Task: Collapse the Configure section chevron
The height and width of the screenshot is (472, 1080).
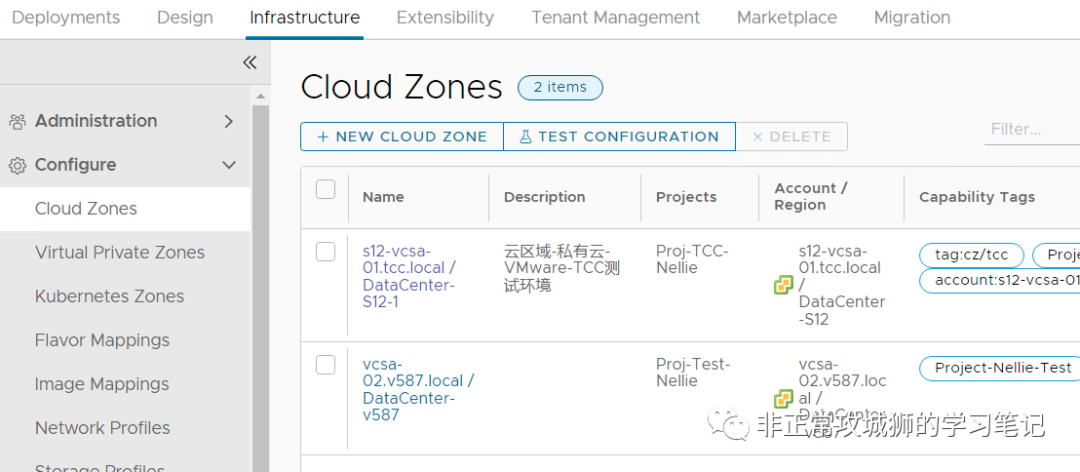Action: pyautogui.click(x=228, y=165)
